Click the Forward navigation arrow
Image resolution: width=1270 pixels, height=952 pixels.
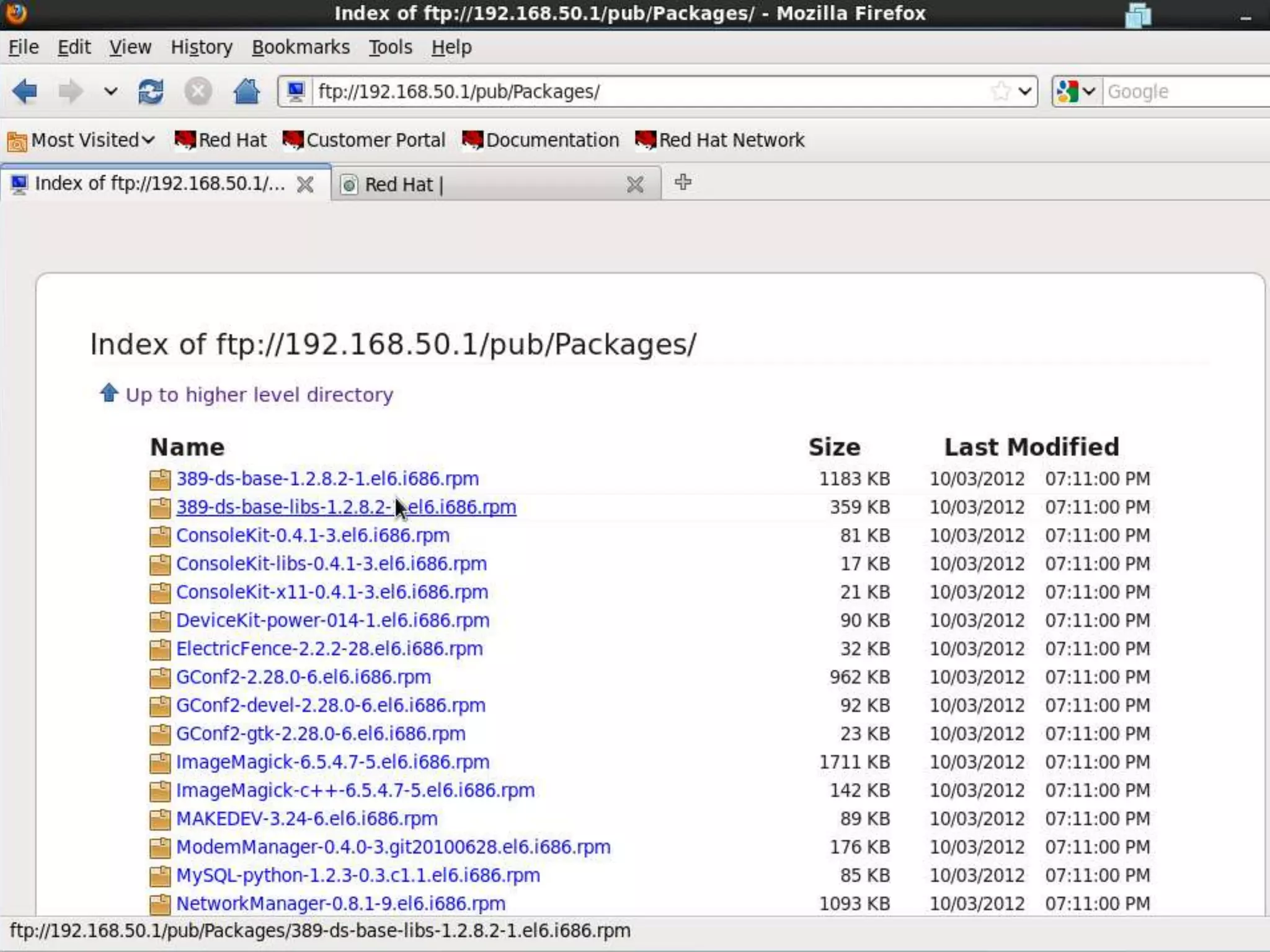70,92
